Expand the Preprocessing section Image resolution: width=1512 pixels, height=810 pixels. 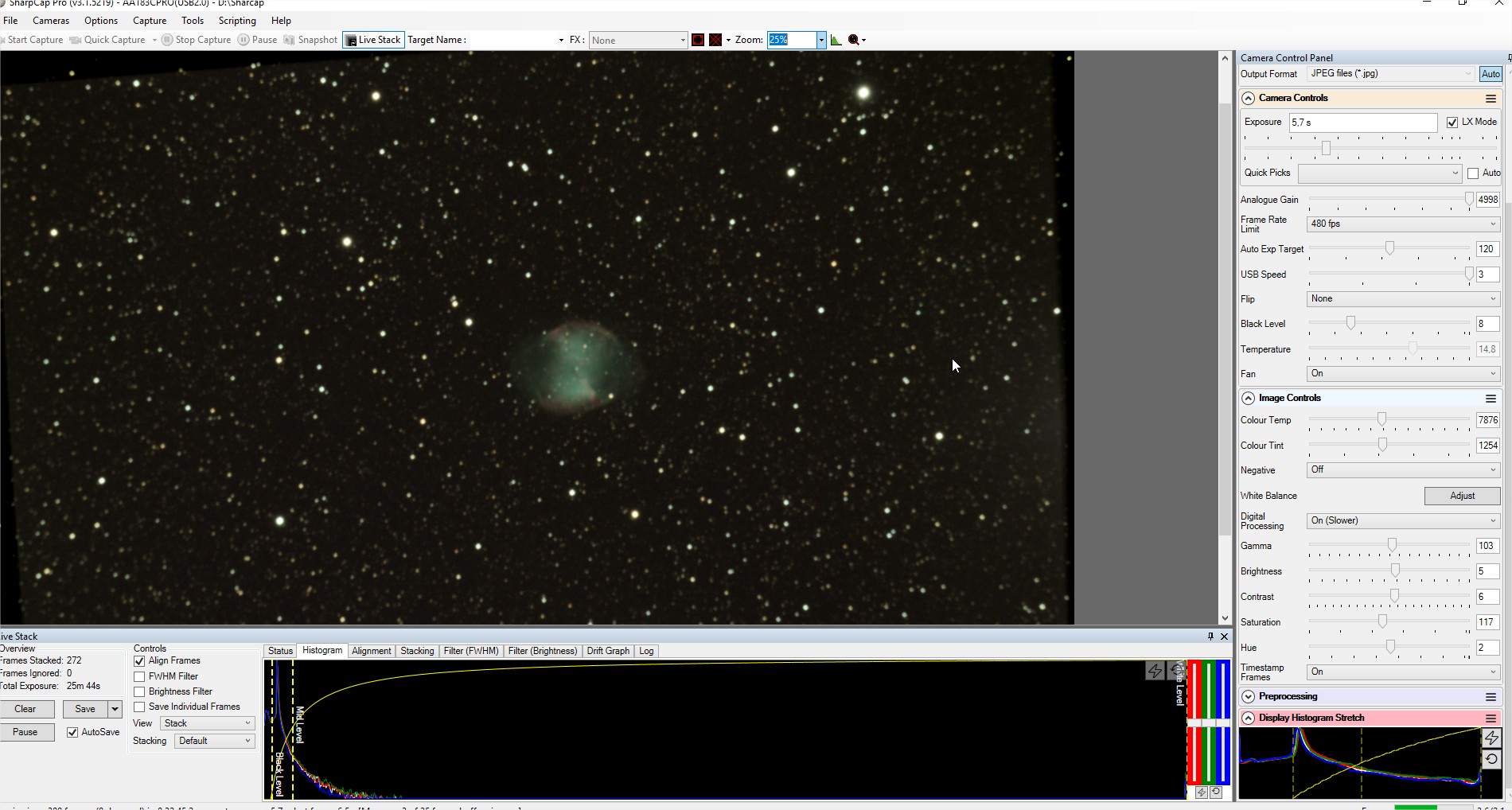pyautogui.click(x=1248, y=697)
